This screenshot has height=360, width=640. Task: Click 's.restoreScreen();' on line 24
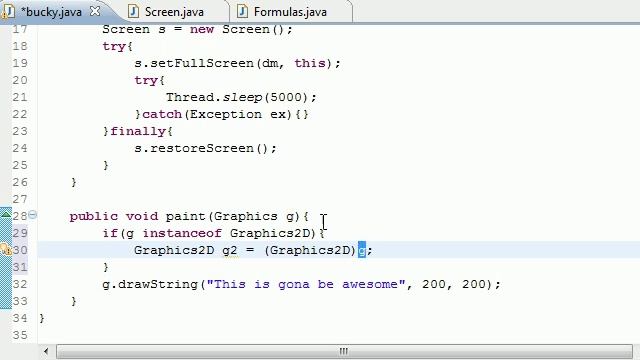205,148
